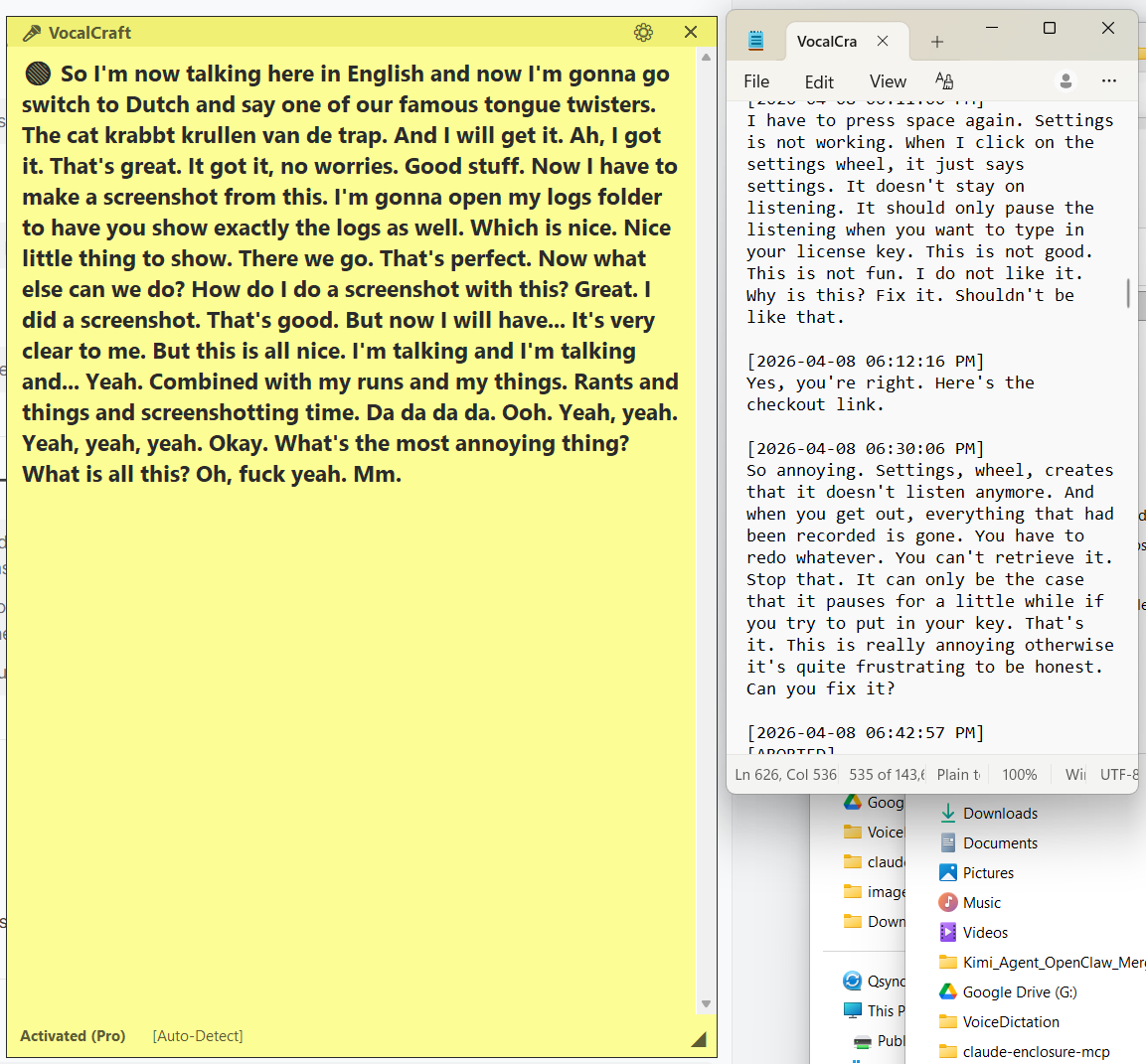Click the globe language icon before the transcript
The width and height of the screenshot is (1146, 1064).
coord(37,74)
